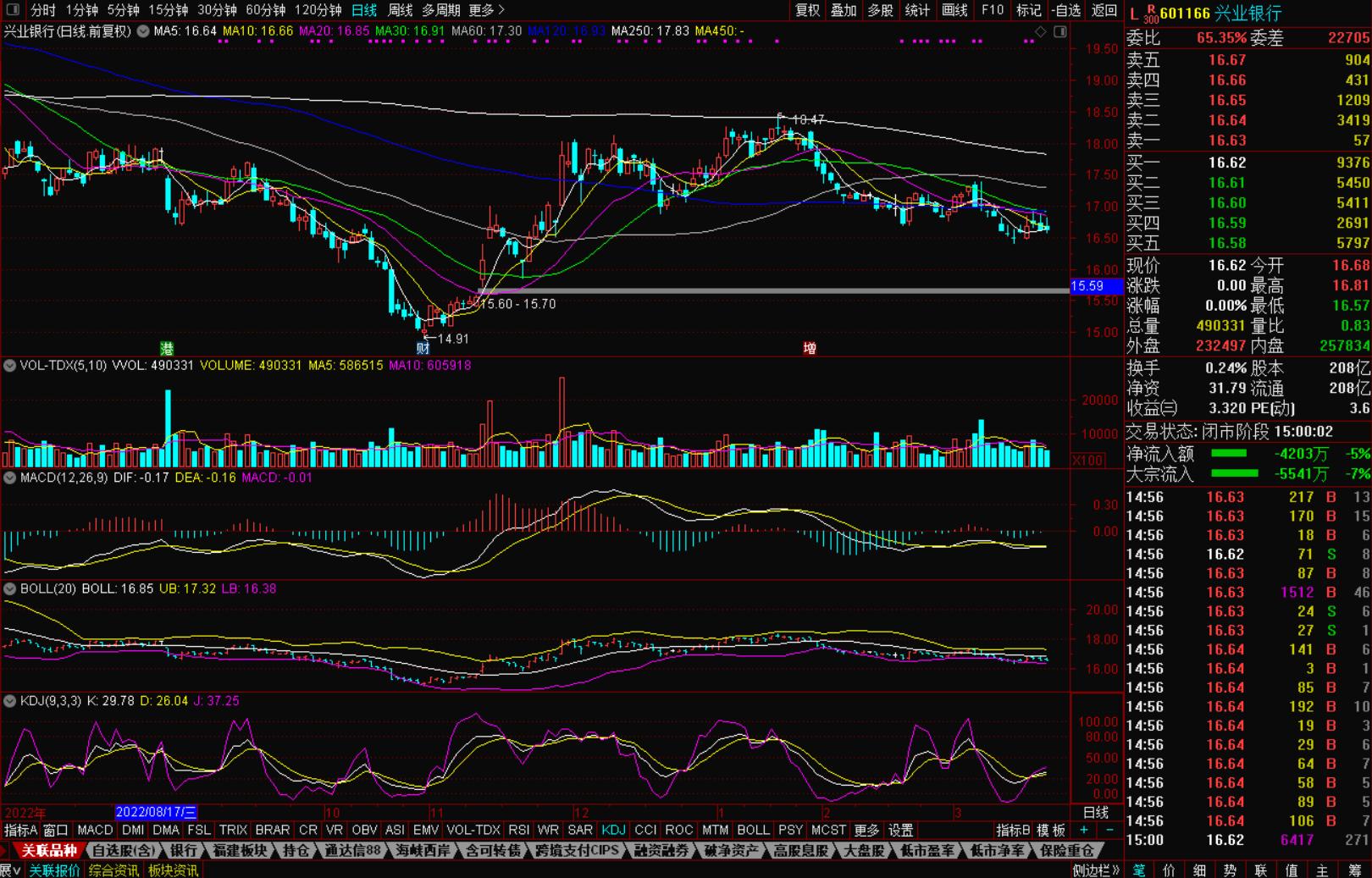Open the main chart indicator dropdown arrow

coord(143,31)
